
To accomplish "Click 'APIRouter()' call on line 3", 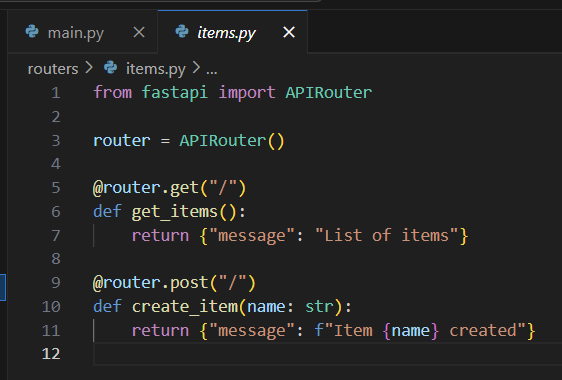I will click(x=232, y=141).
